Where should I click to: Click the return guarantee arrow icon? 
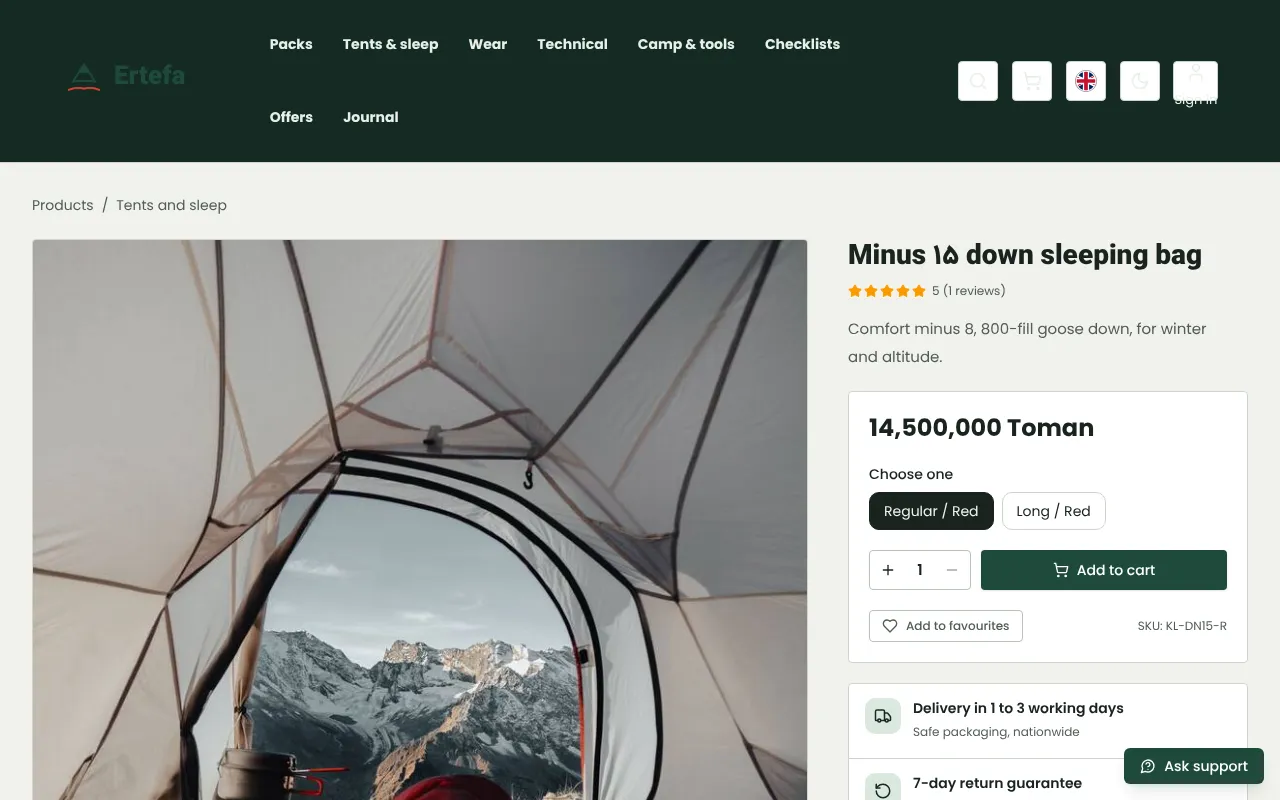tap(882, 790)
